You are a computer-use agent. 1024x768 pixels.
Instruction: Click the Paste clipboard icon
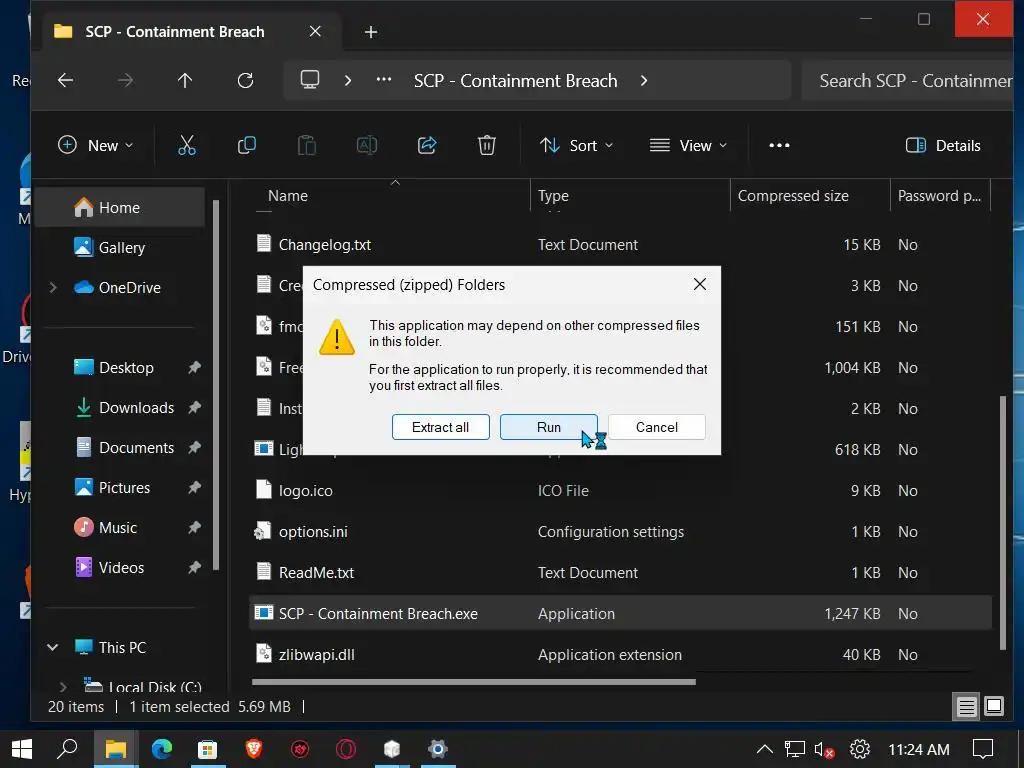[x=307, y=145]
